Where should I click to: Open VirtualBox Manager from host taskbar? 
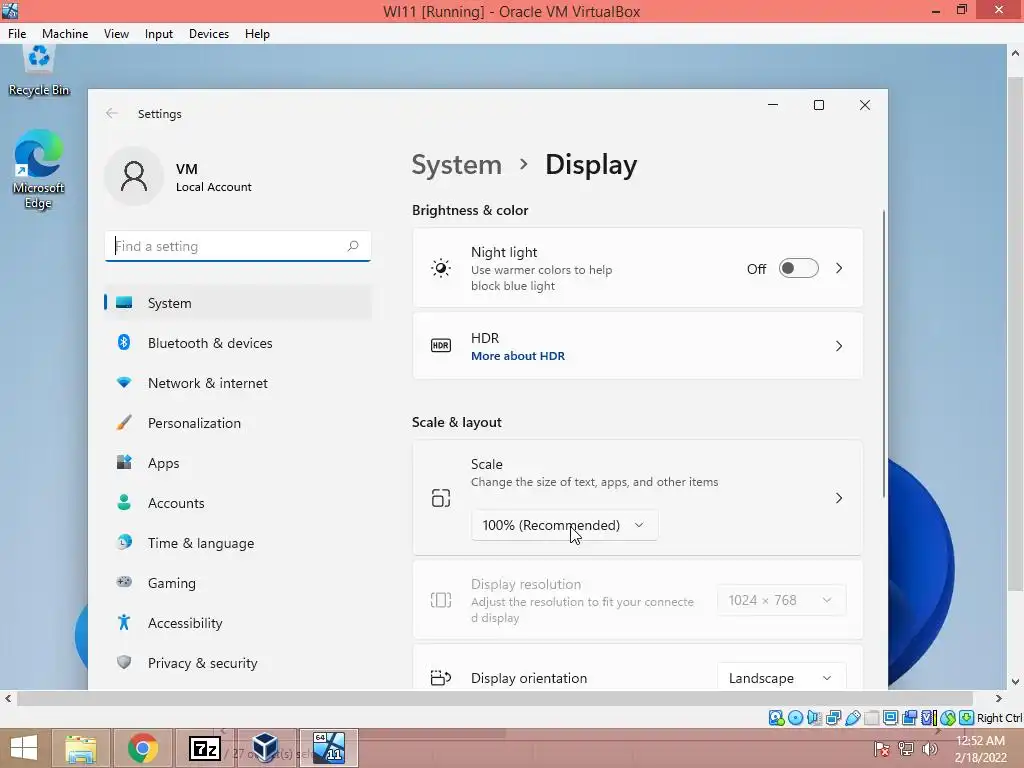266,748
